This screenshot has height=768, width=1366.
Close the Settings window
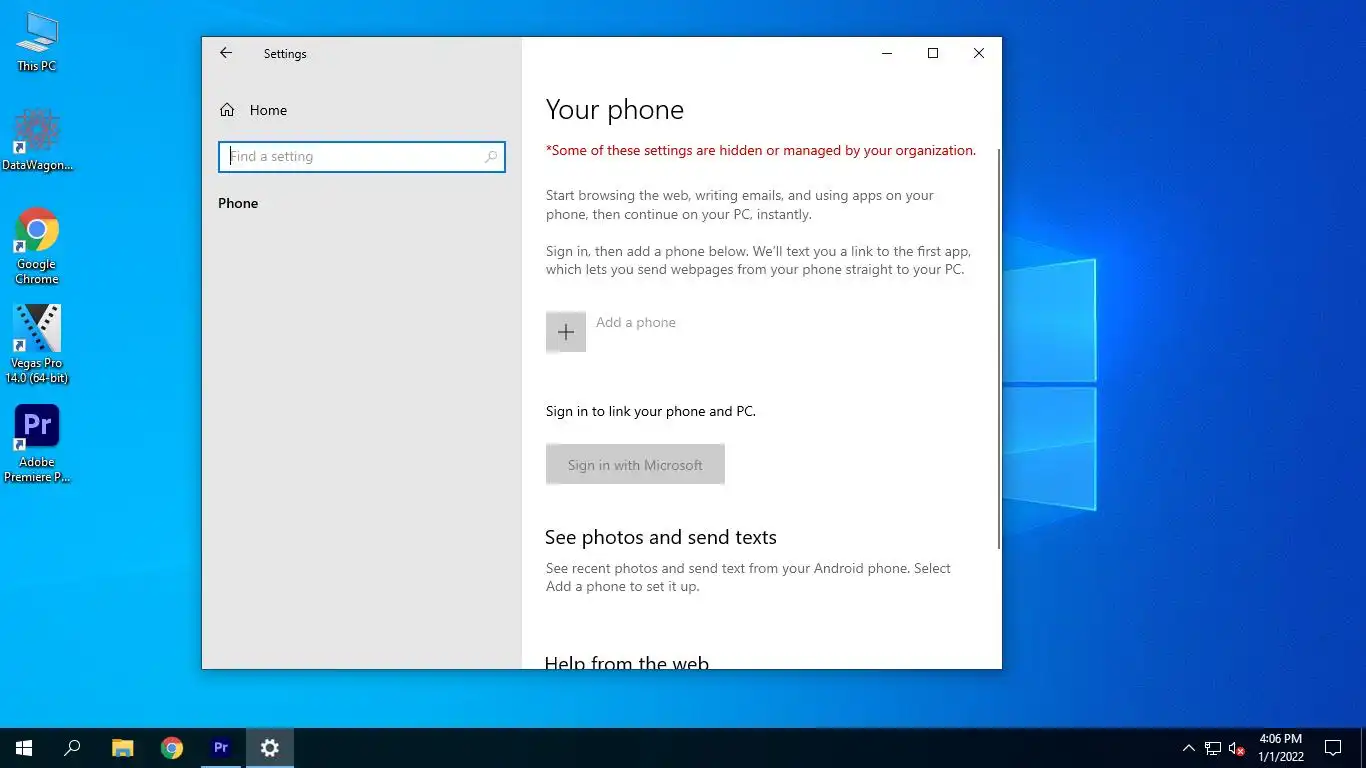tap(979, 53)
